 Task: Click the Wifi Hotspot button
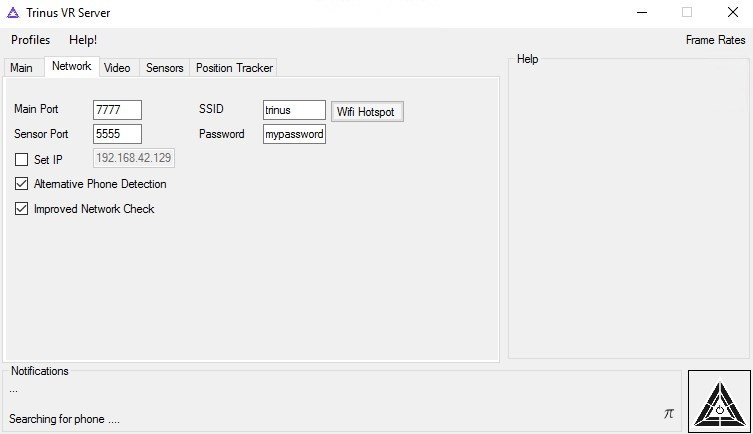(367, 111)
